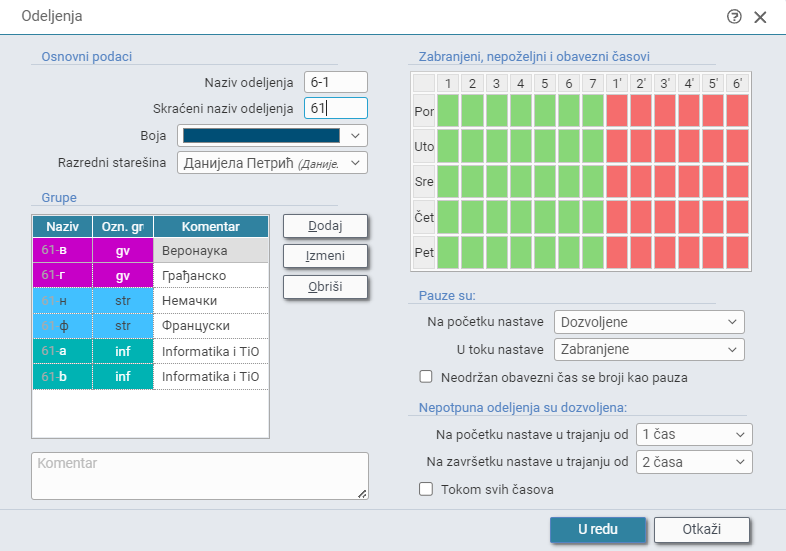Click the period 1 column header
The width and height of the screenshot is (786, 551).
pos(448,83)
